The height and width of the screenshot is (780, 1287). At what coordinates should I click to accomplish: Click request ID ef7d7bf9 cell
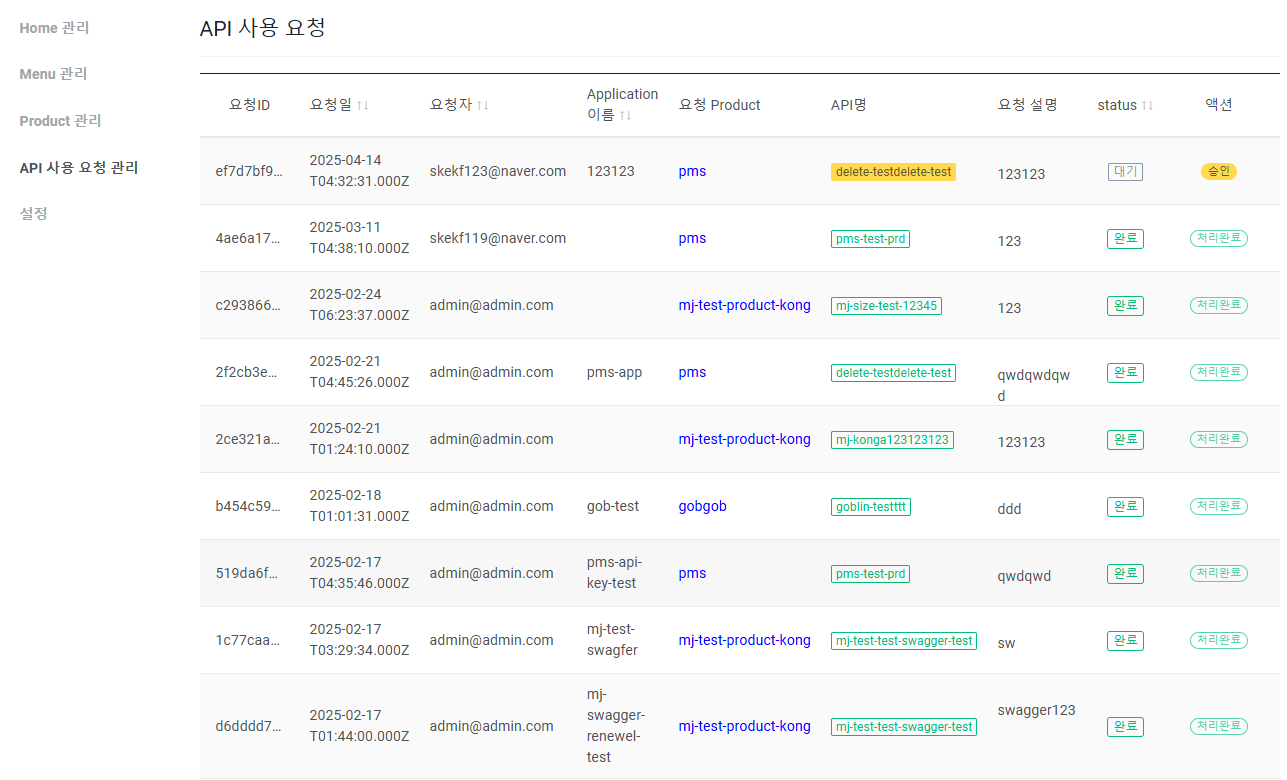249,171
